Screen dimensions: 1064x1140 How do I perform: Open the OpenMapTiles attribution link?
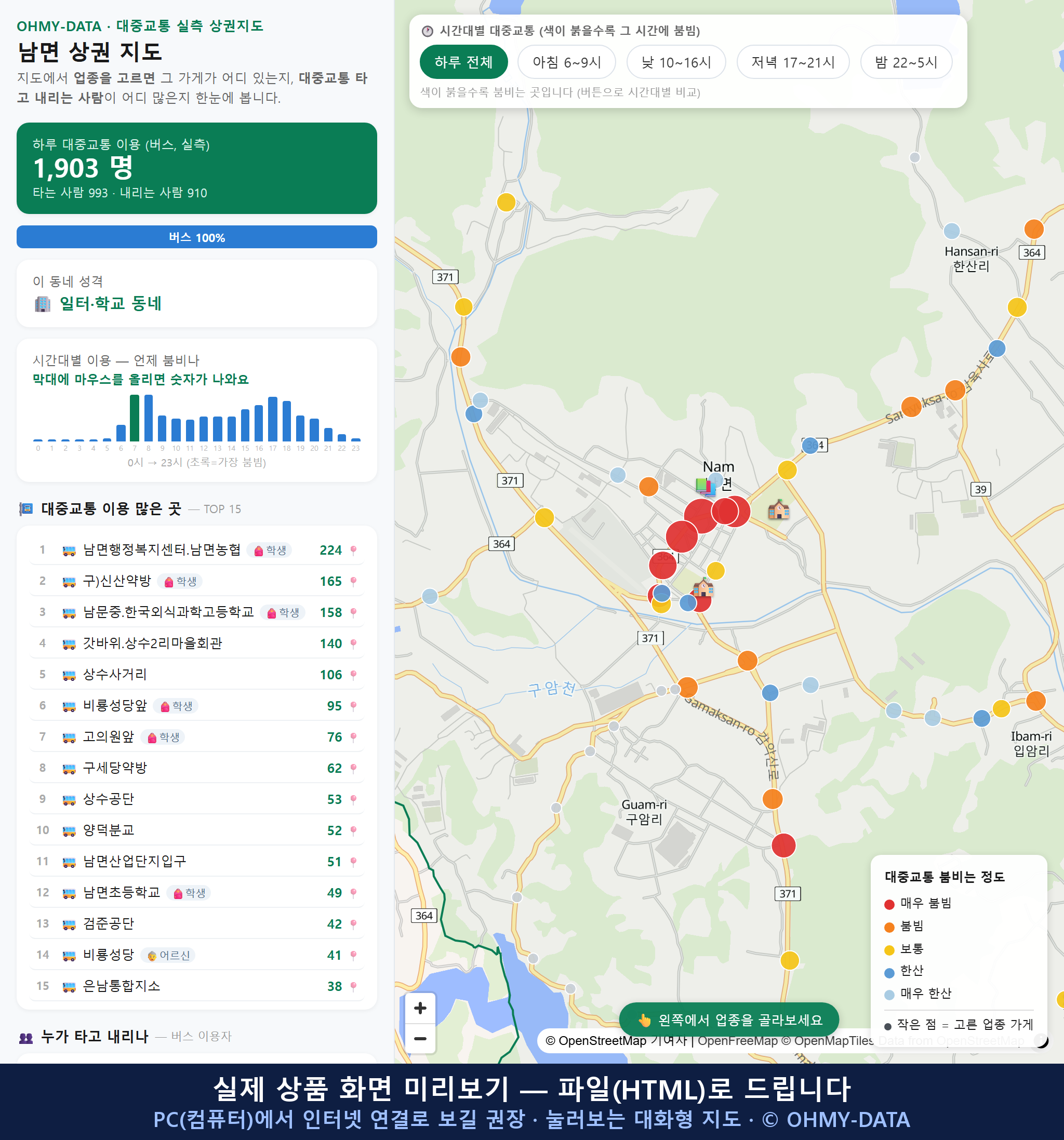point(827,1040)
